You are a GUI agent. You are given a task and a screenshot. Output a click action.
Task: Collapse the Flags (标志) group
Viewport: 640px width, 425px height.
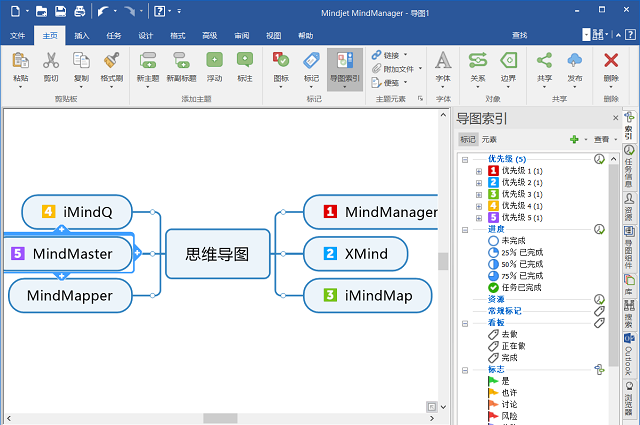[x=465, y=370]
